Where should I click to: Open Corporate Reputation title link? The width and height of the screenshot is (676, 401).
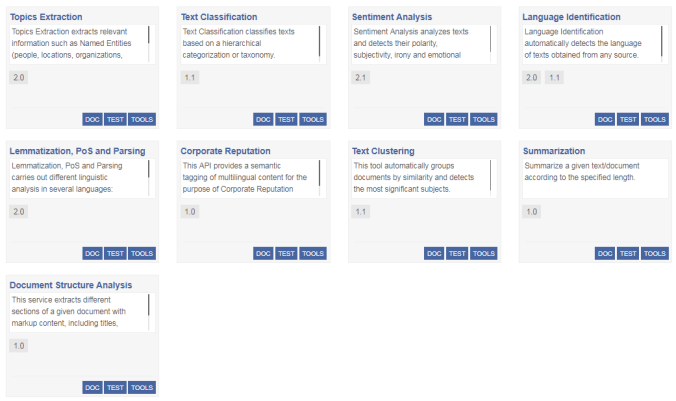tap(225, 151)
